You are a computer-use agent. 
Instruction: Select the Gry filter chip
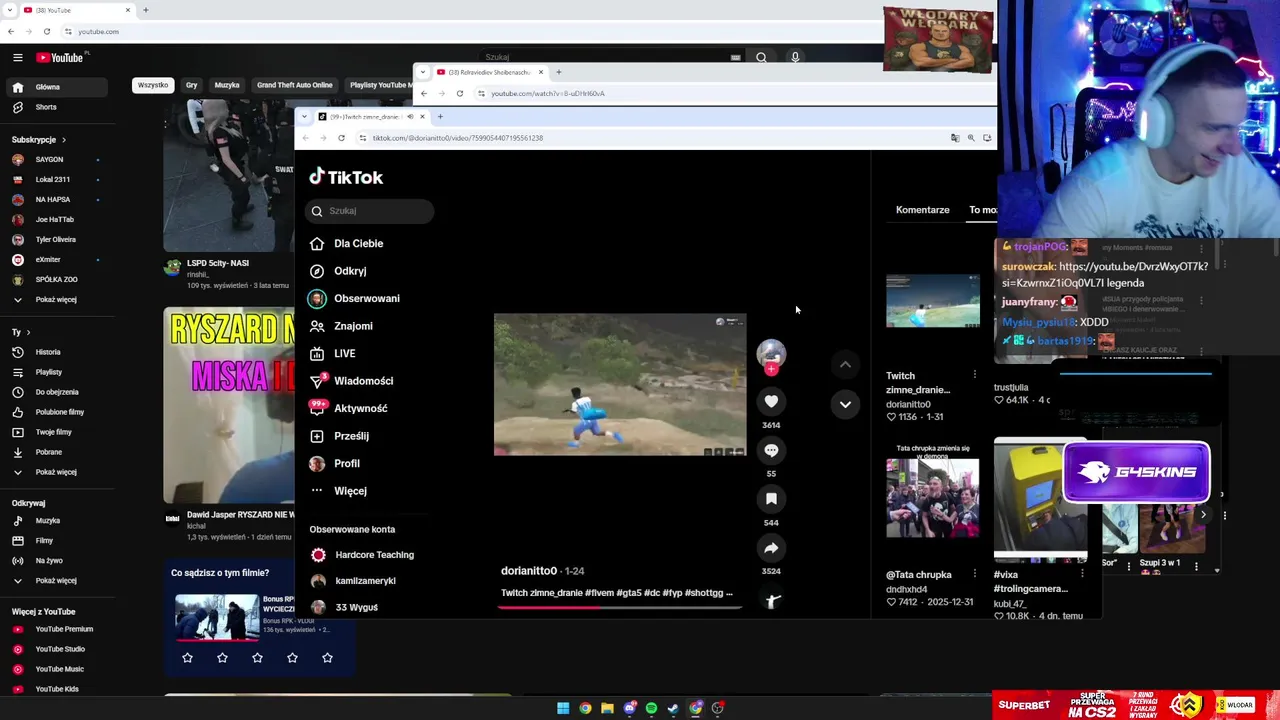[191, 85]
